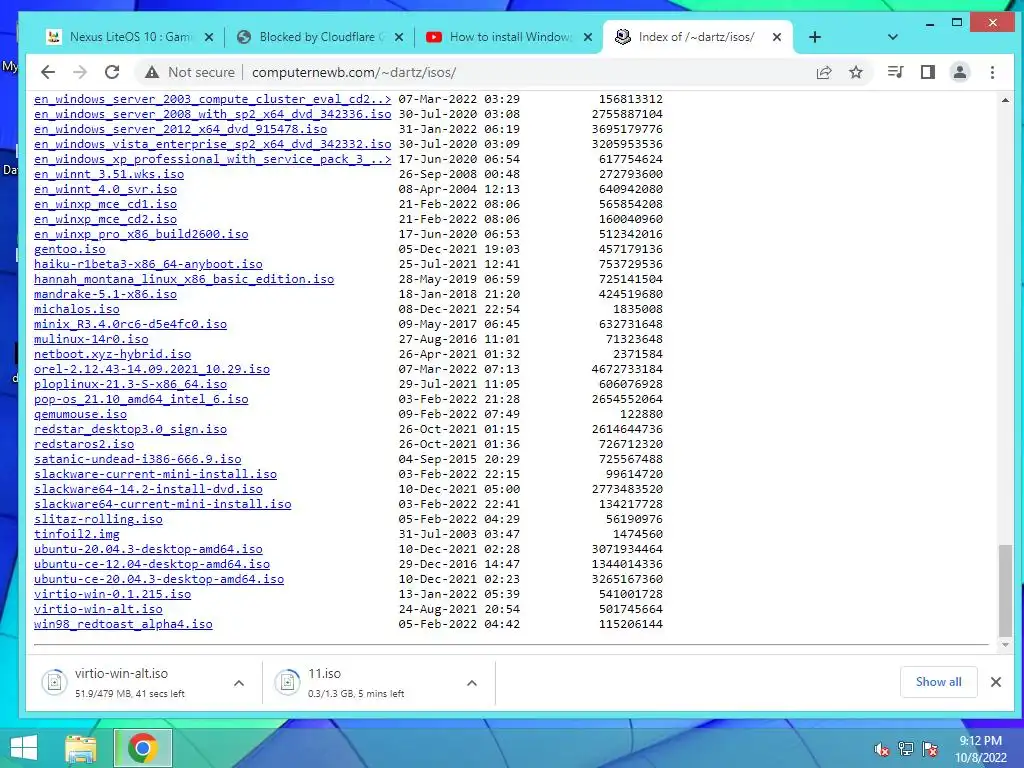Close the Index of /~dartz/isos/ tab
Image resolution: width=1024 pixels, height=768 pixels.
[x=776, y=37]
